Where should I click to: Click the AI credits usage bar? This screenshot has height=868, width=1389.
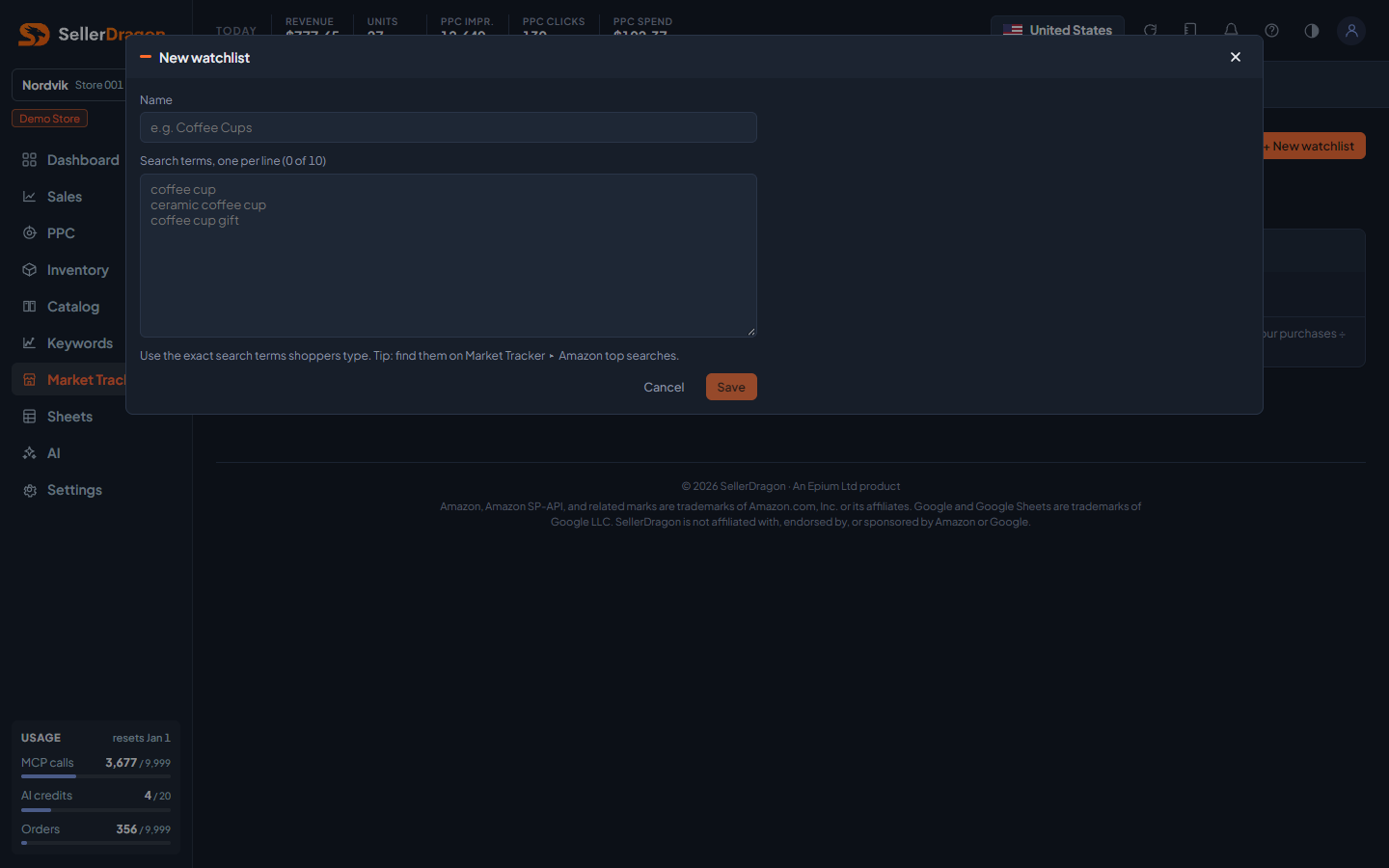[x=95, y=810]
